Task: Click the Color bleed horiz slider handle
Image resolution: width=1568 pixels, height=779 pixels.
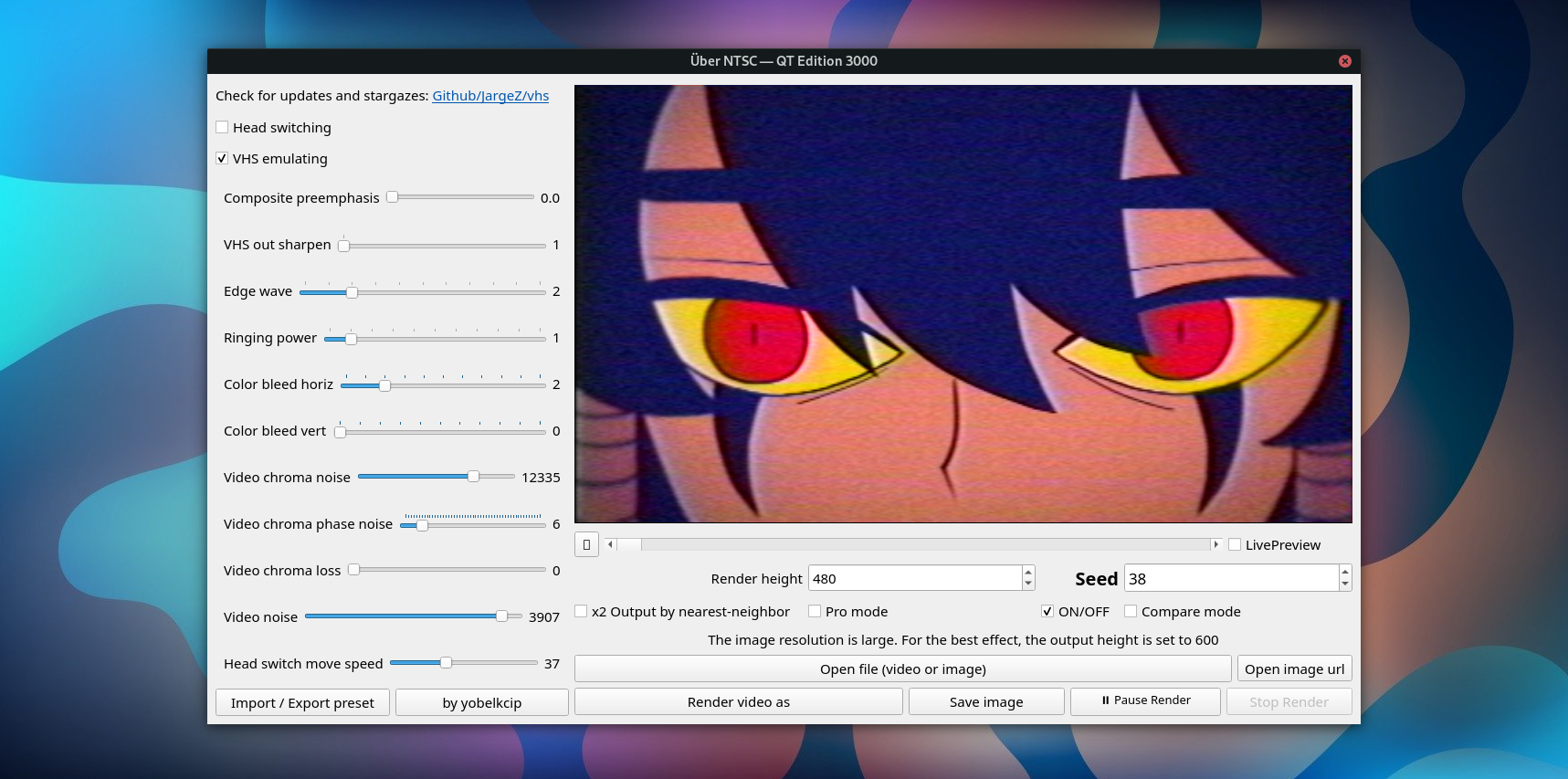Action: click(384, 385)
